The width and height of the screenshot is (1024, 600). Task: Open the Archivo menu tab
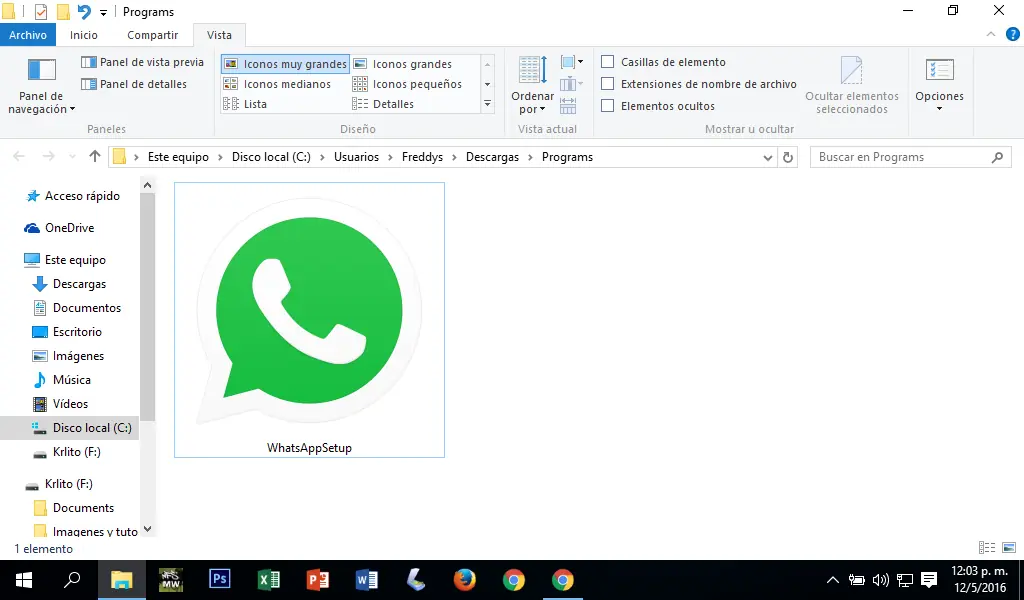pos(28,35)
